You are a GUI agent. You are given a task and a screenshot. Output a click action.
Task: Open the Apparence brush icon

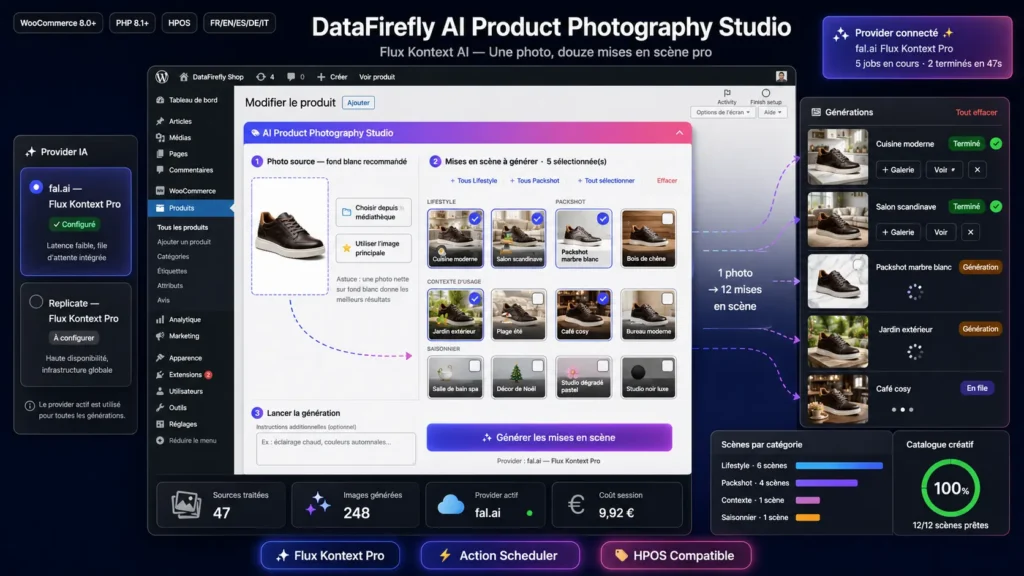pyautogui.click(x=160, y=358)
